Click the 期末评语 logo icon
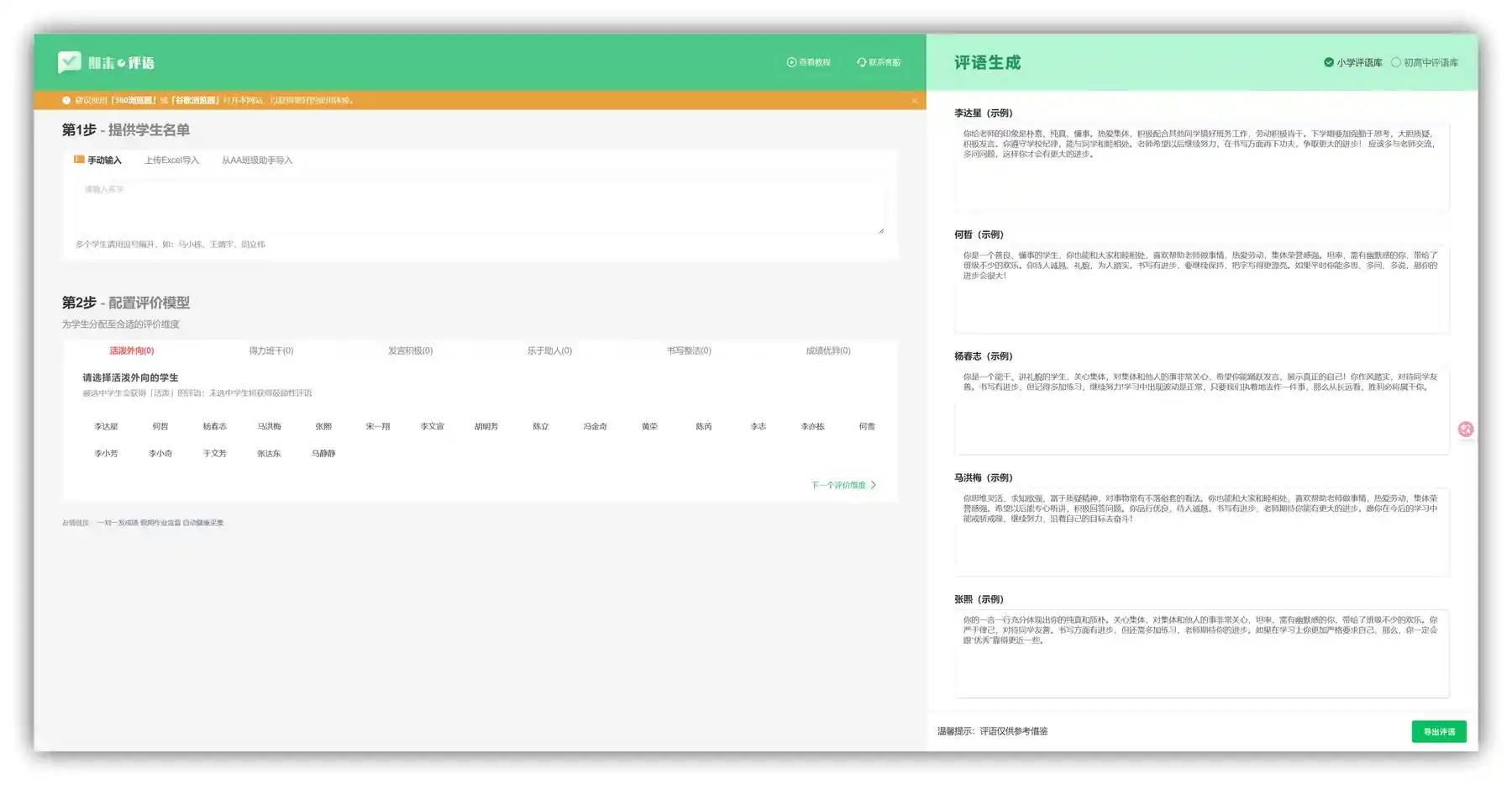Screen dimensions: 1512x785 tap(70, 62)
